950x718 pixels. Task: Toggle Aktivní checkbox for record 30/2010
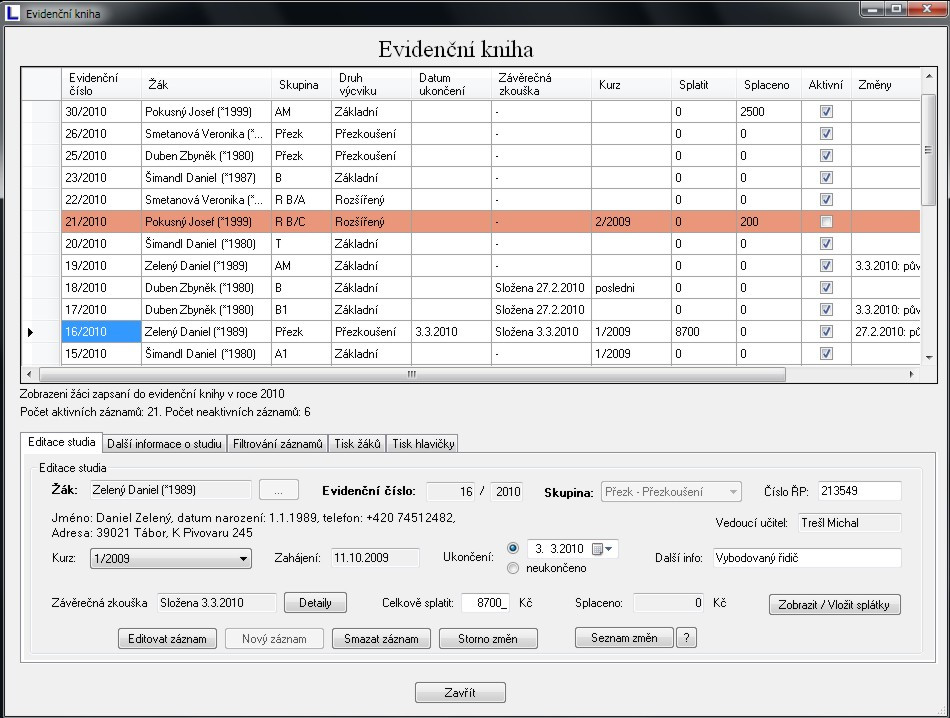click(x=826, y=111)
